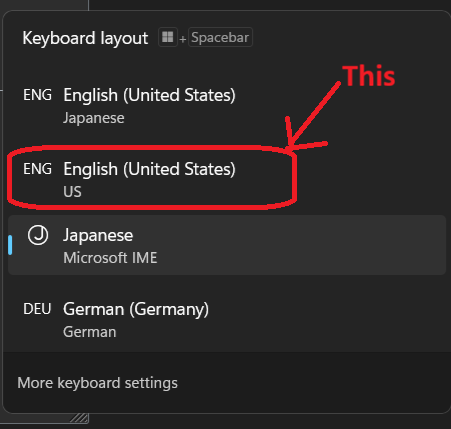This screenshot has height=429, width=451.
Task: Click the resize grip below the flyout
Action: coord(79,418)
